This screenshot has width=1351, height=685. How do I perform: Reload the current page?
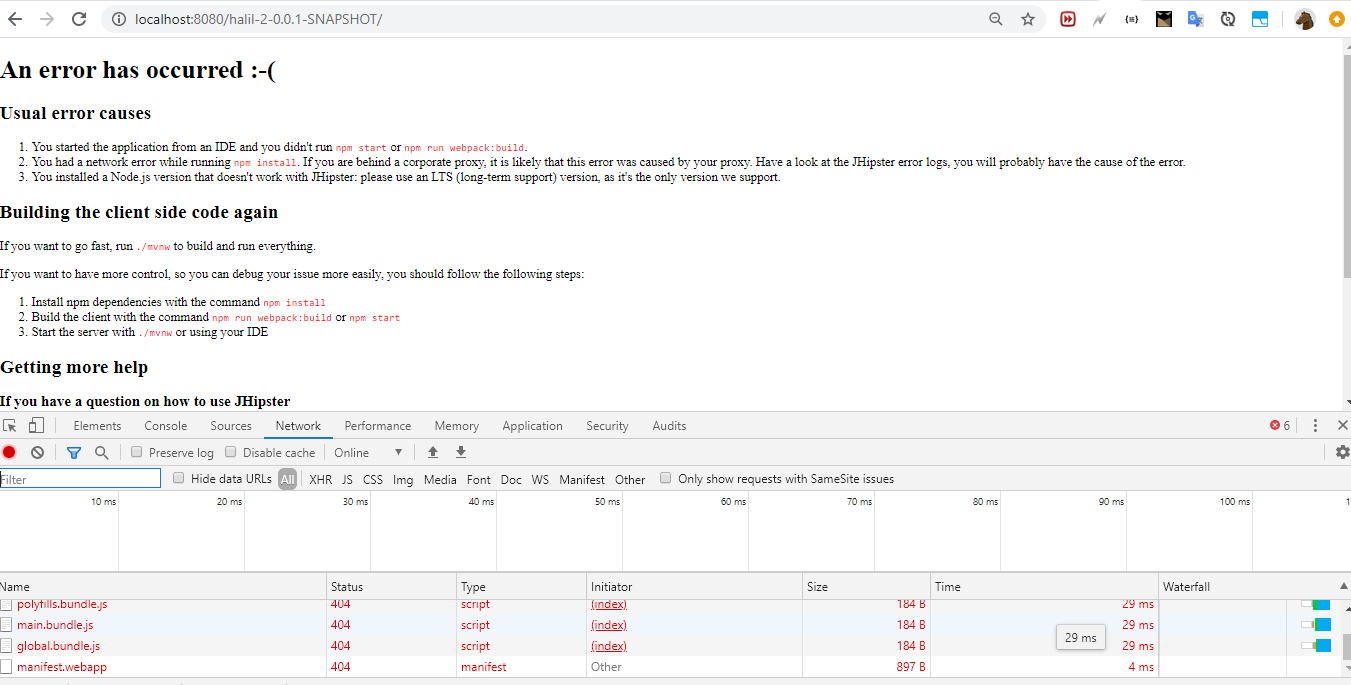tap(79, 19)
